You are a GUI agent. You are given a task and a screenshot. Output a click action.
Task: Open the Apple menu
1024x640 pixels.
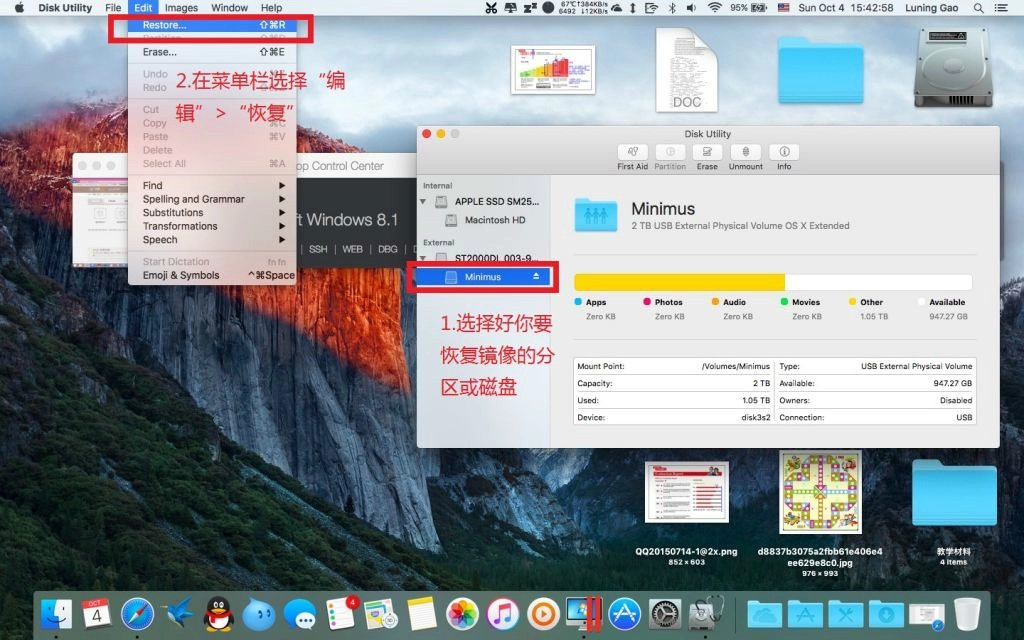(19, 8)
